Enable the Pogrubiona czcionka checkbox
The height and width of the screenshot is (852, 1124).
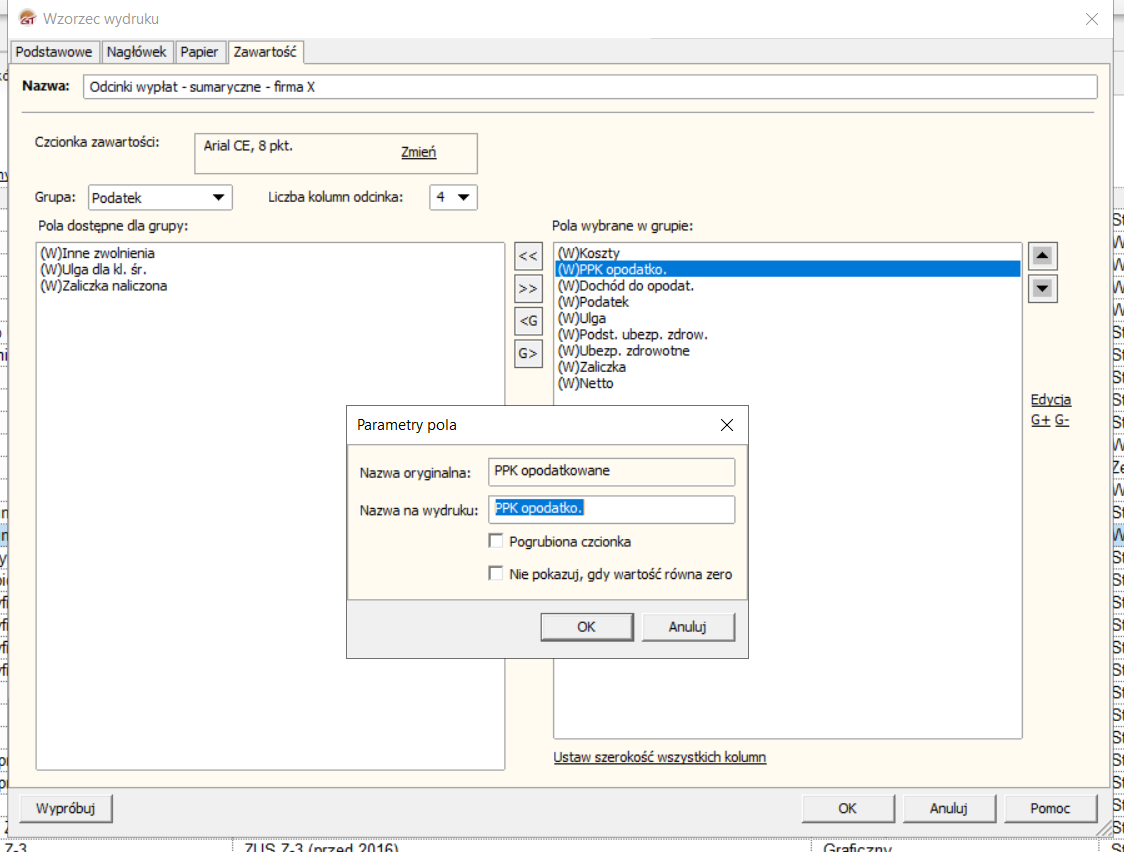[496, 541]
